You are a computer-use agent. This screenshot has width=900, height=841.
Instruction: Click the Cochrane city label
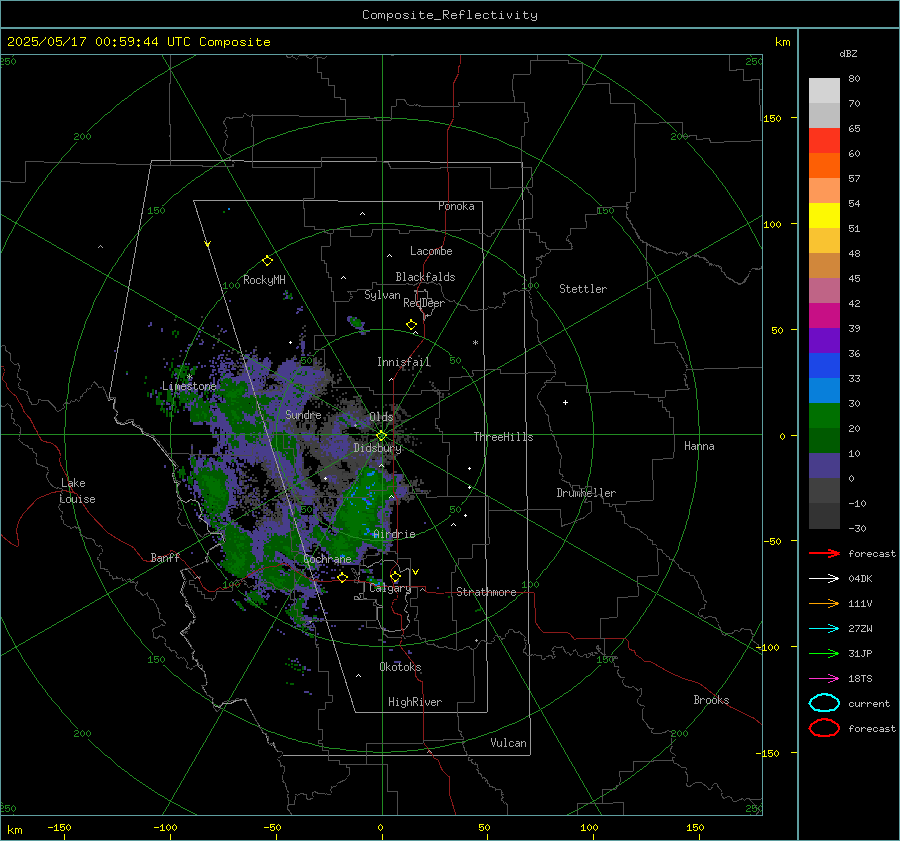pyautogui.click(x=327, y=559)
